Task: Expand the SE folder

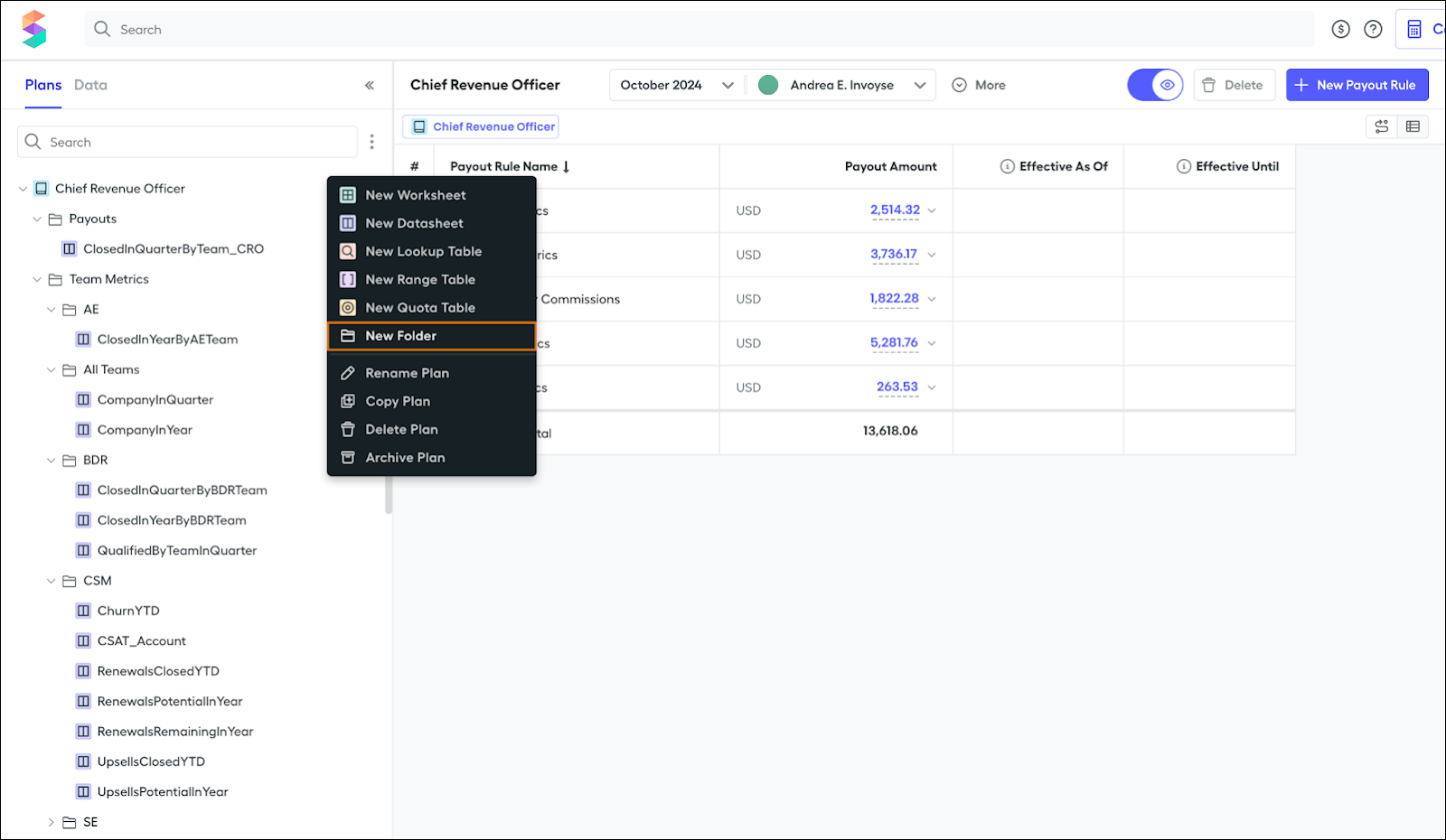Action: point(52,823)
